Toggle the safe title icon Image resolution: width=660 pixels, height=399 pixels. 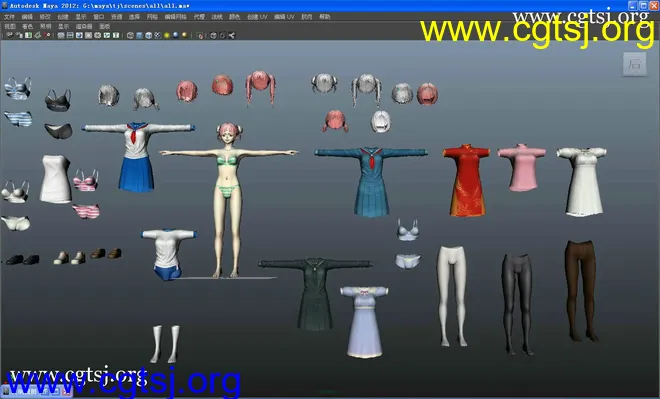pyautogui.click(x=116, y=35)
